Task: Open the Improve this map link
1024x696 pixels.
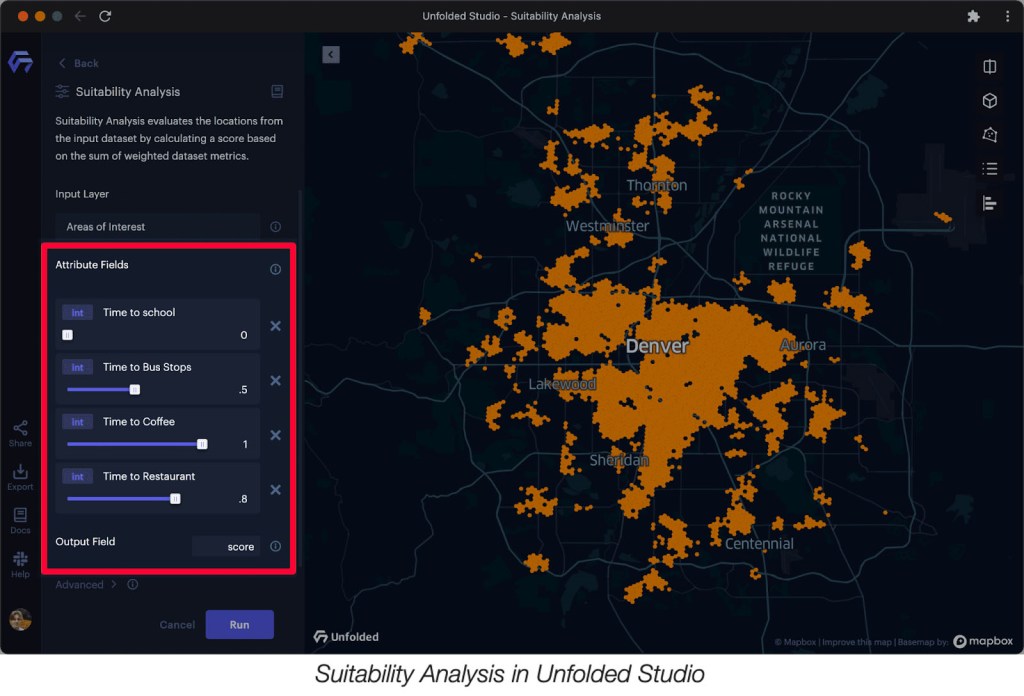Action: point(857,642)
